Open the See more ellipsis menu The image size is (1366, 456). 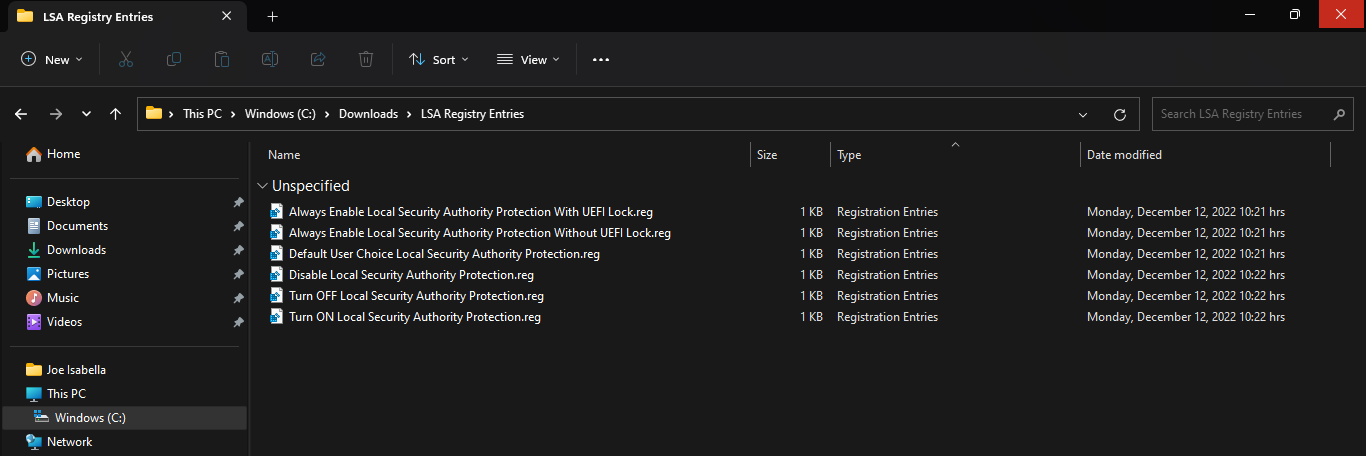[601, 59]
